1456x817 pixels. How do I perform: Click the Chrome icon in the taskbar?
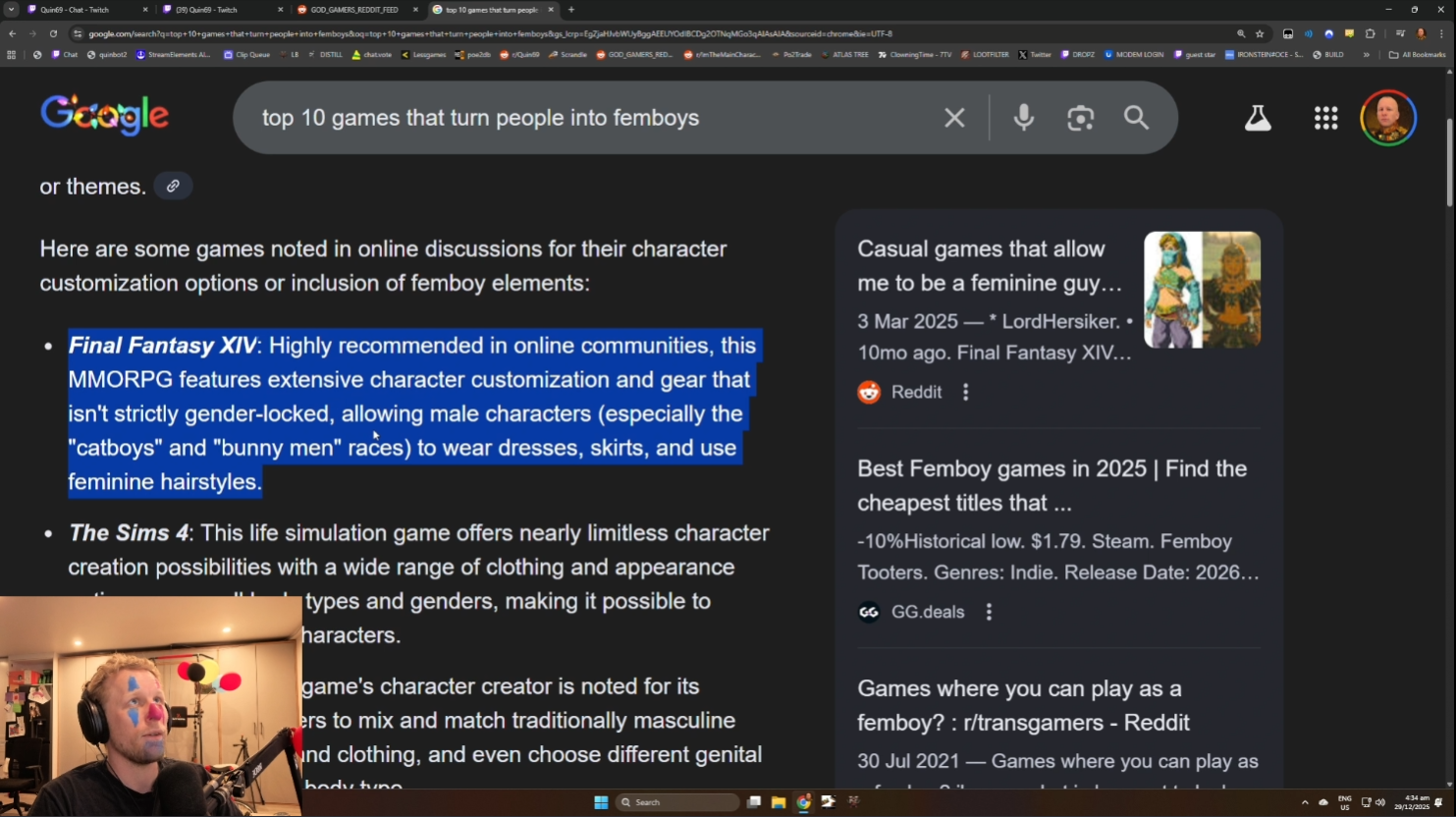pos(803,802)
